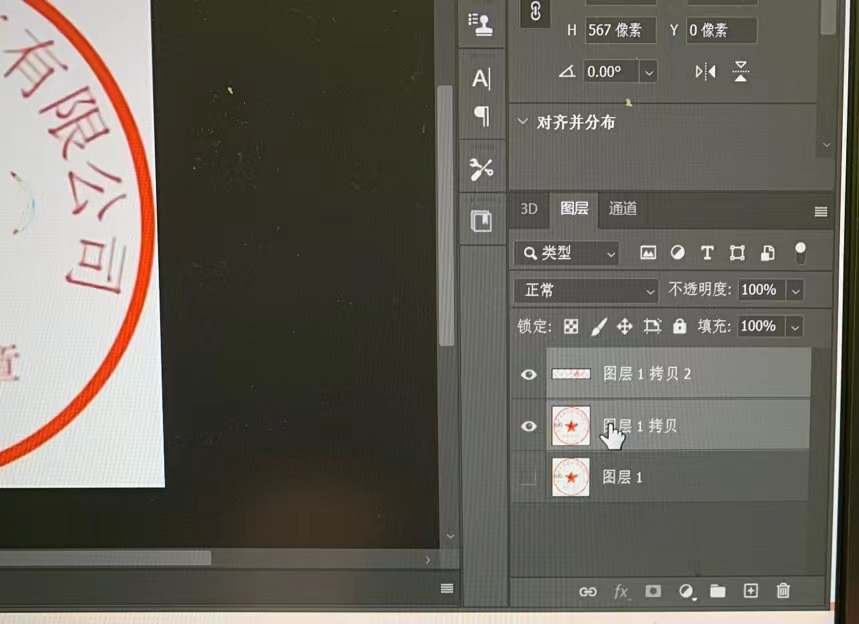Create a new layer with the plus icon
This screenshot has height=624, width=859.
coord(751,592)
